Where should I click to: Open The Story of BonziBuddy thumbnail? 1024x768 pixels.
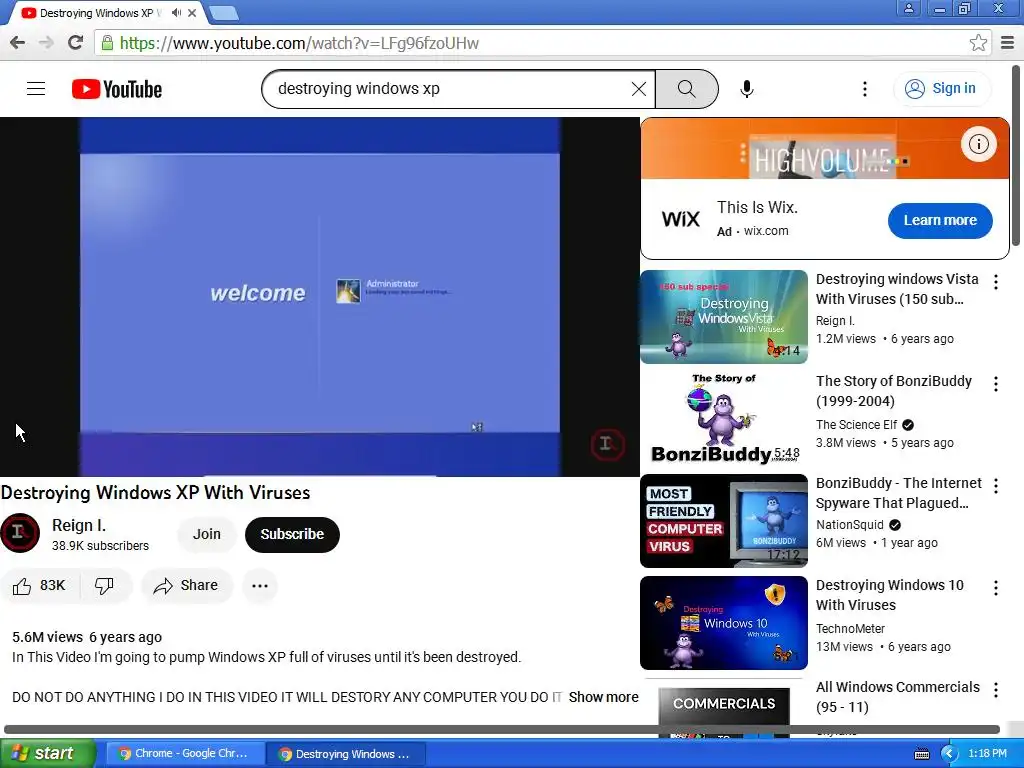tap(724, 419)
